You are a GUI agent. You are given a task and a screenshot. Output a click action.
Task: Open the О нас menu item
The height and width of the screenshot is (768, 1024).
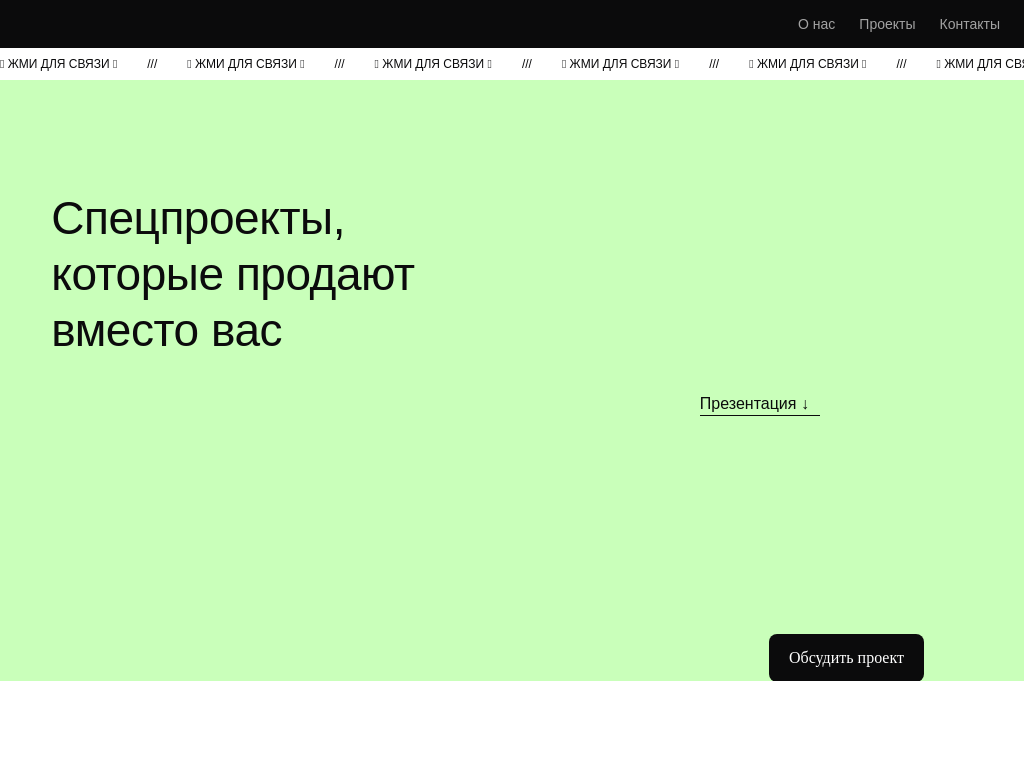(816, 24)
